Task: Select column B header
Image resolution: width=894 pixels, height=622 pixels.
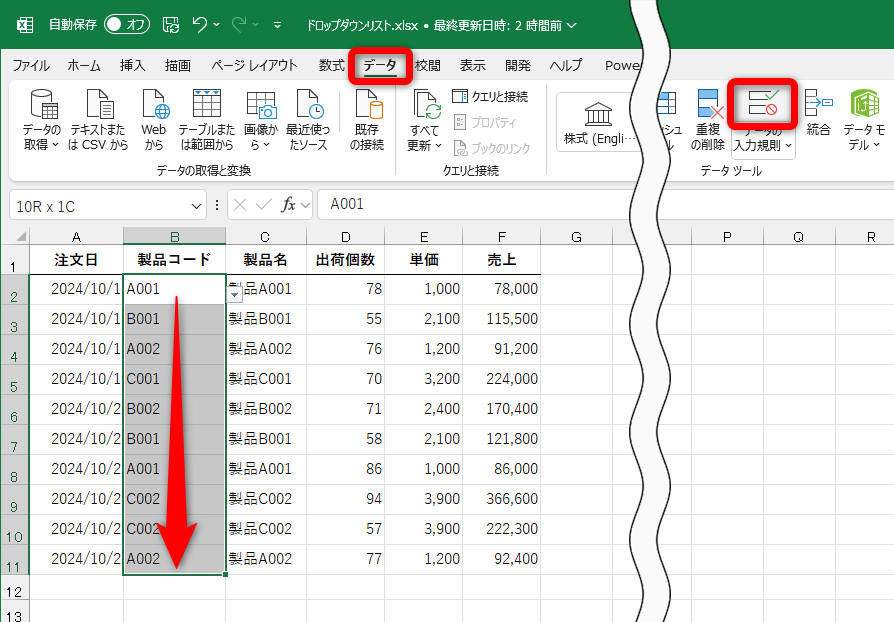Action: click(x=174, y=236)
